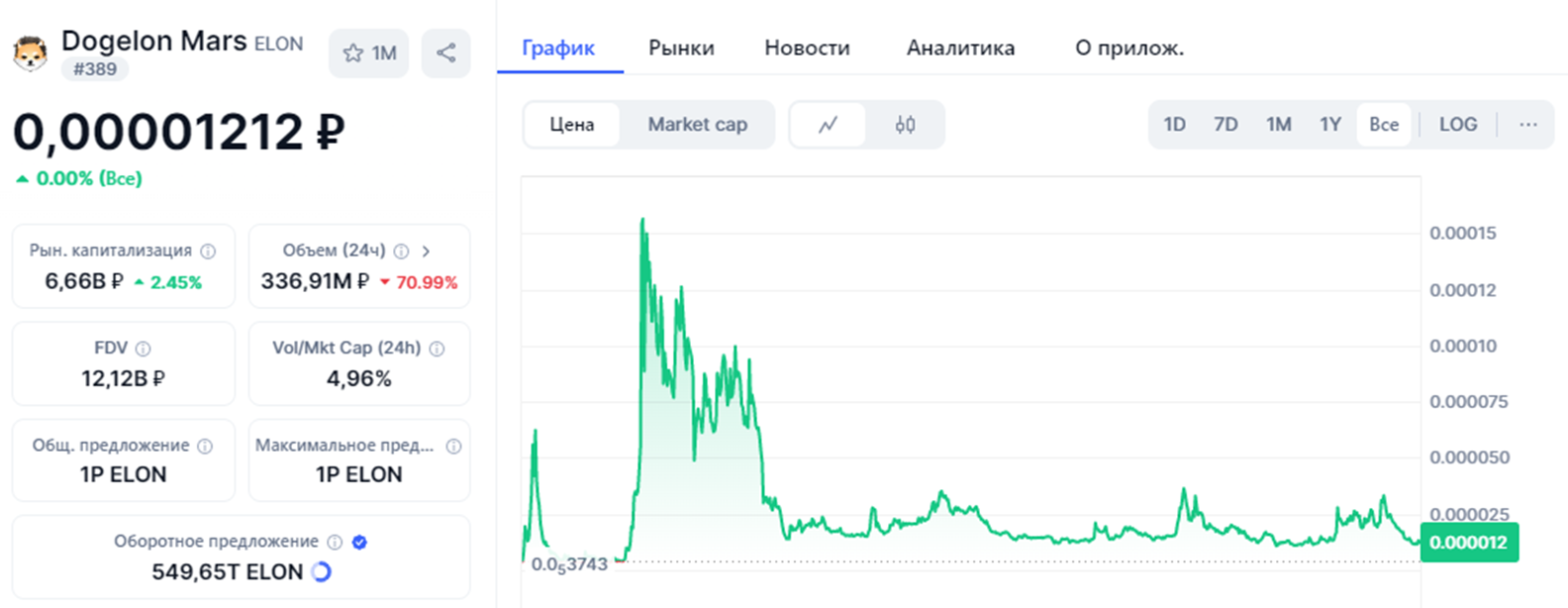Click the 0.00% (Все) change label
1568x608 pixels.
coord(79,179)
